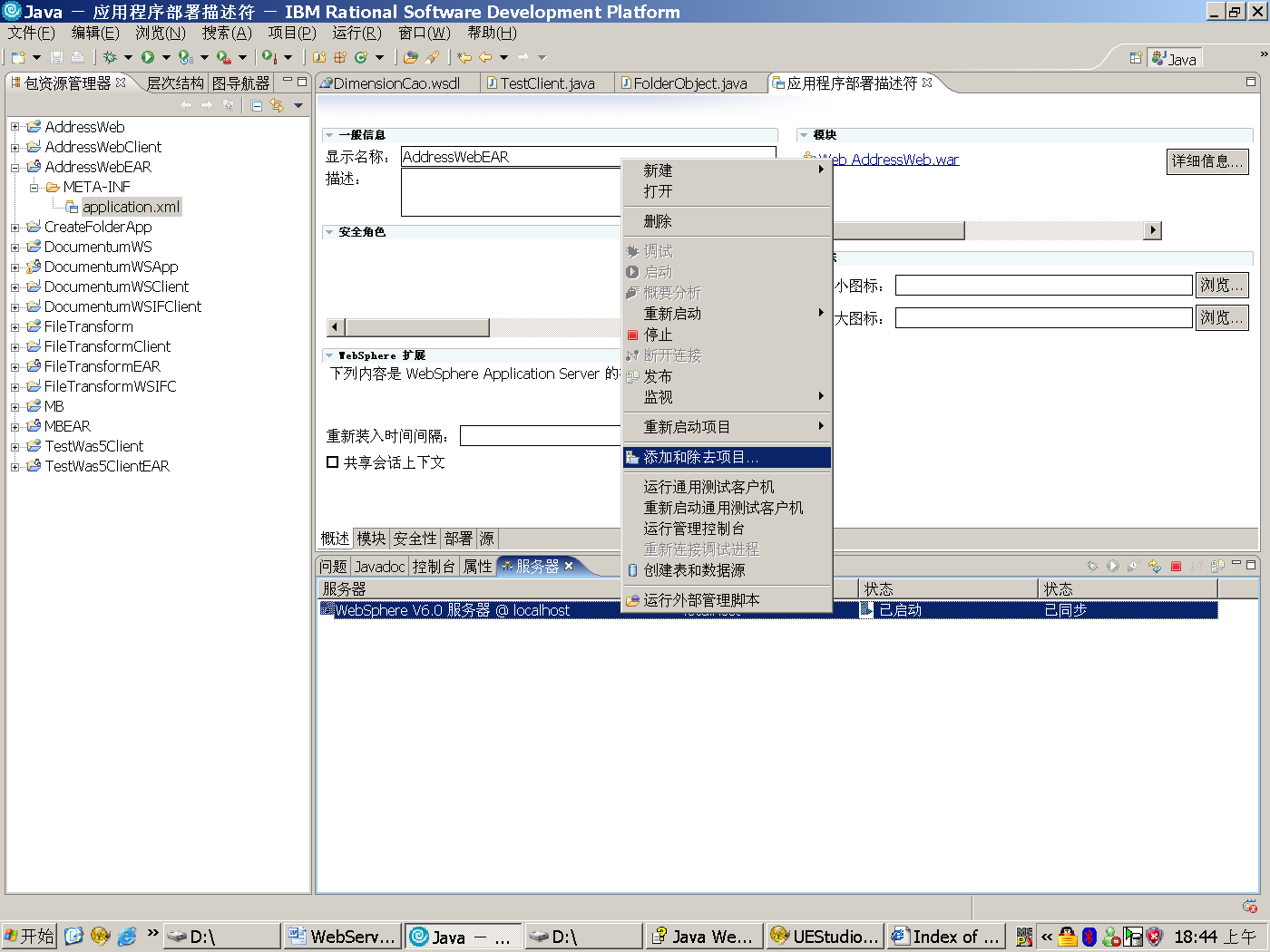Collapse the 一般信息 section triangle

tap(329, 135)
